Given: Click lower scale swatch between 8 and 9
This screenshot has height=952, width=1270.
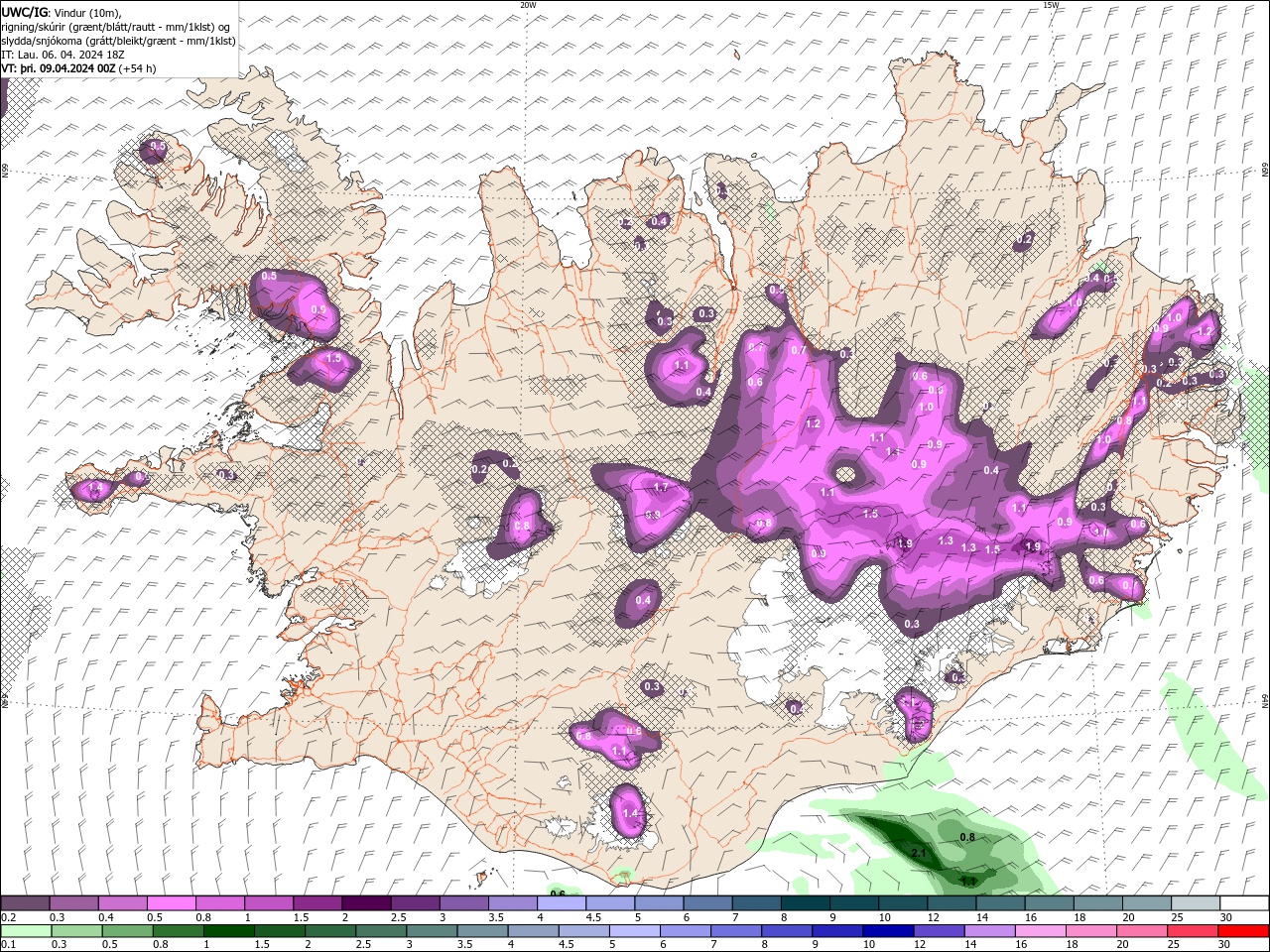Looking at the screenshot, I should click(x=787, y=931).
